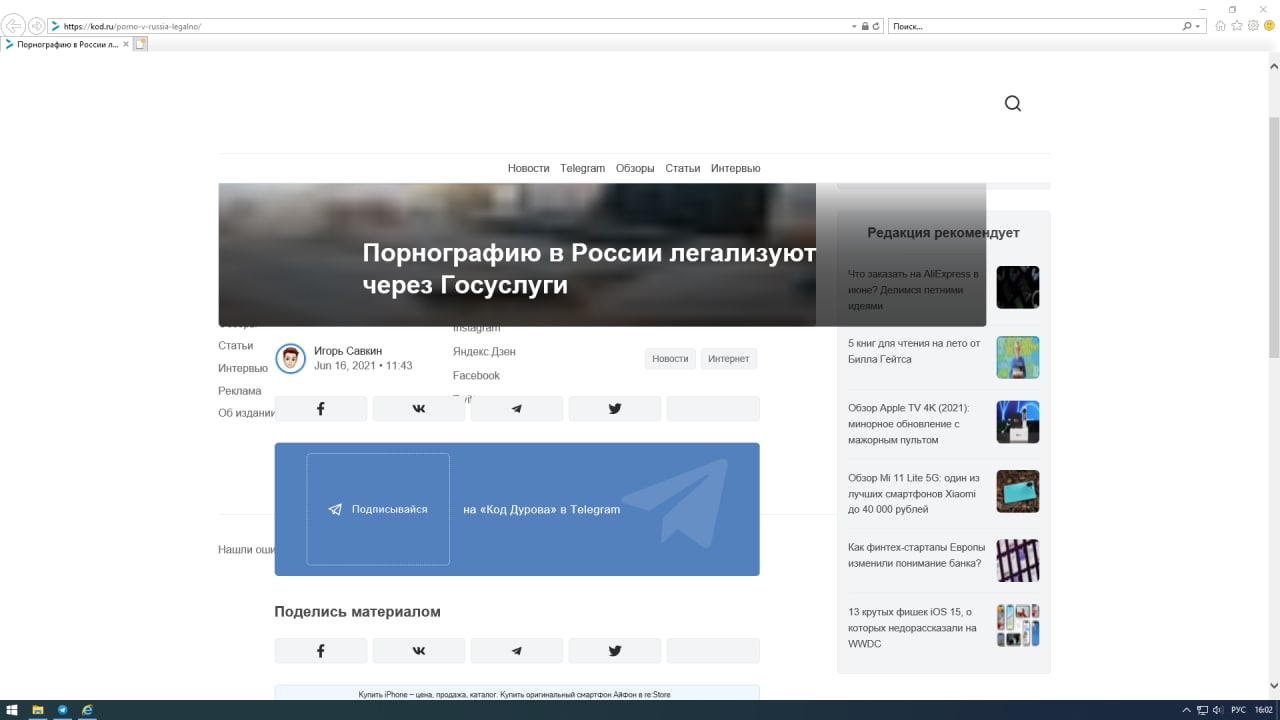Viewport: 1280px width, 720px height.
Task: Share via Telegram under author info
Action: coord(517,409)
